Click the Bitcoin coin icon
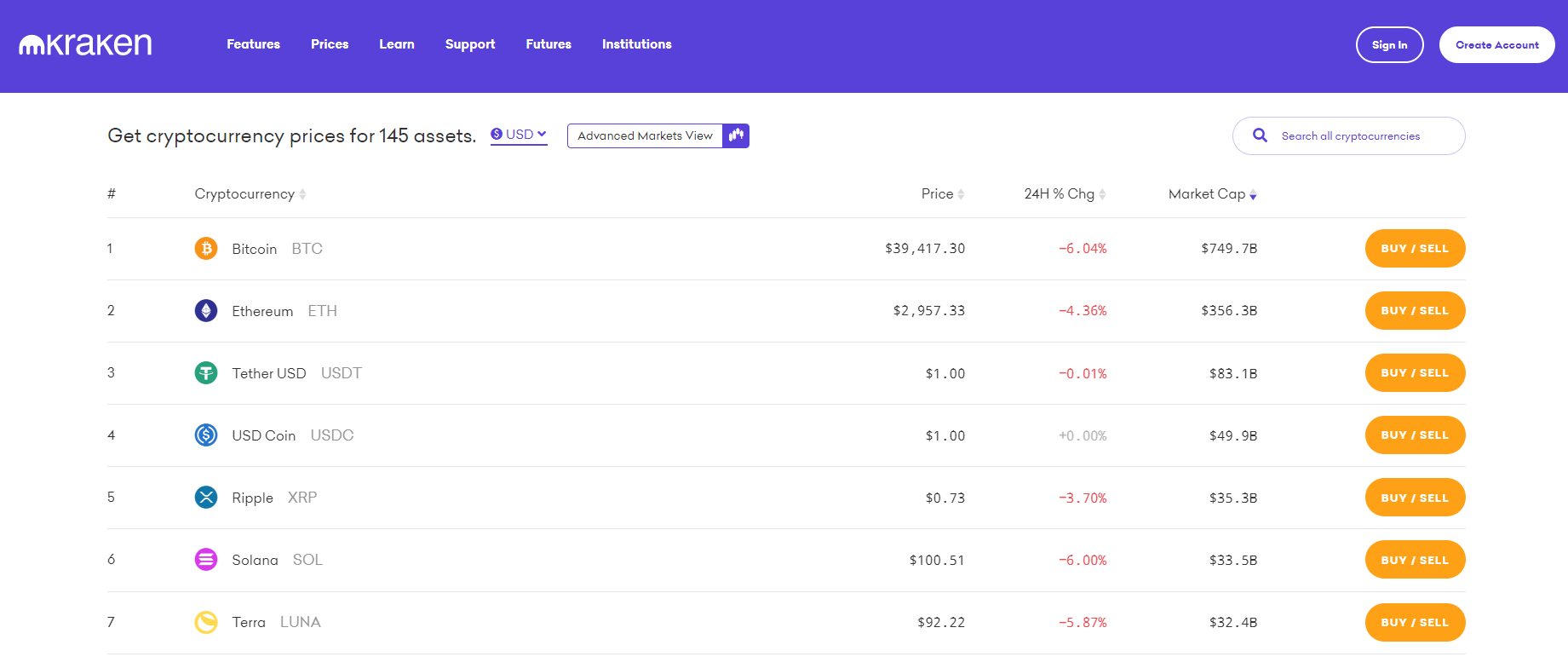Screen dimensions: 1568x668 click(x=206, y=248)
